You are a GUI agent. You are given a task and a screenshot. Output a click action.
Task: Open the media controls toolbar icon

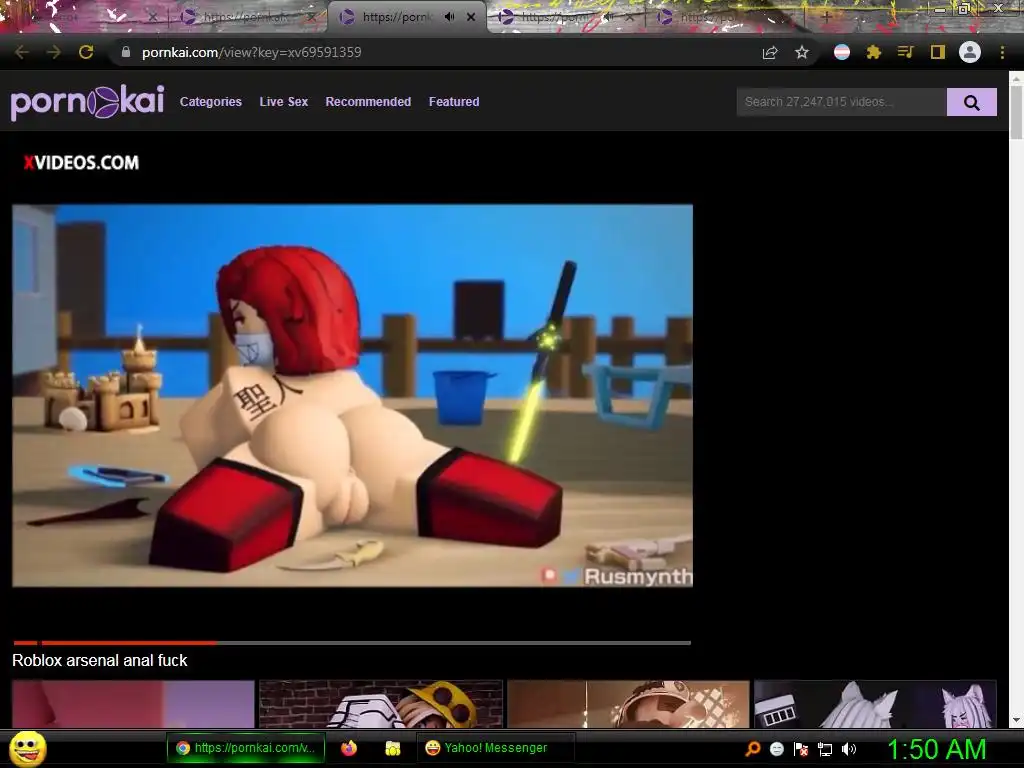tap(905, 52)
